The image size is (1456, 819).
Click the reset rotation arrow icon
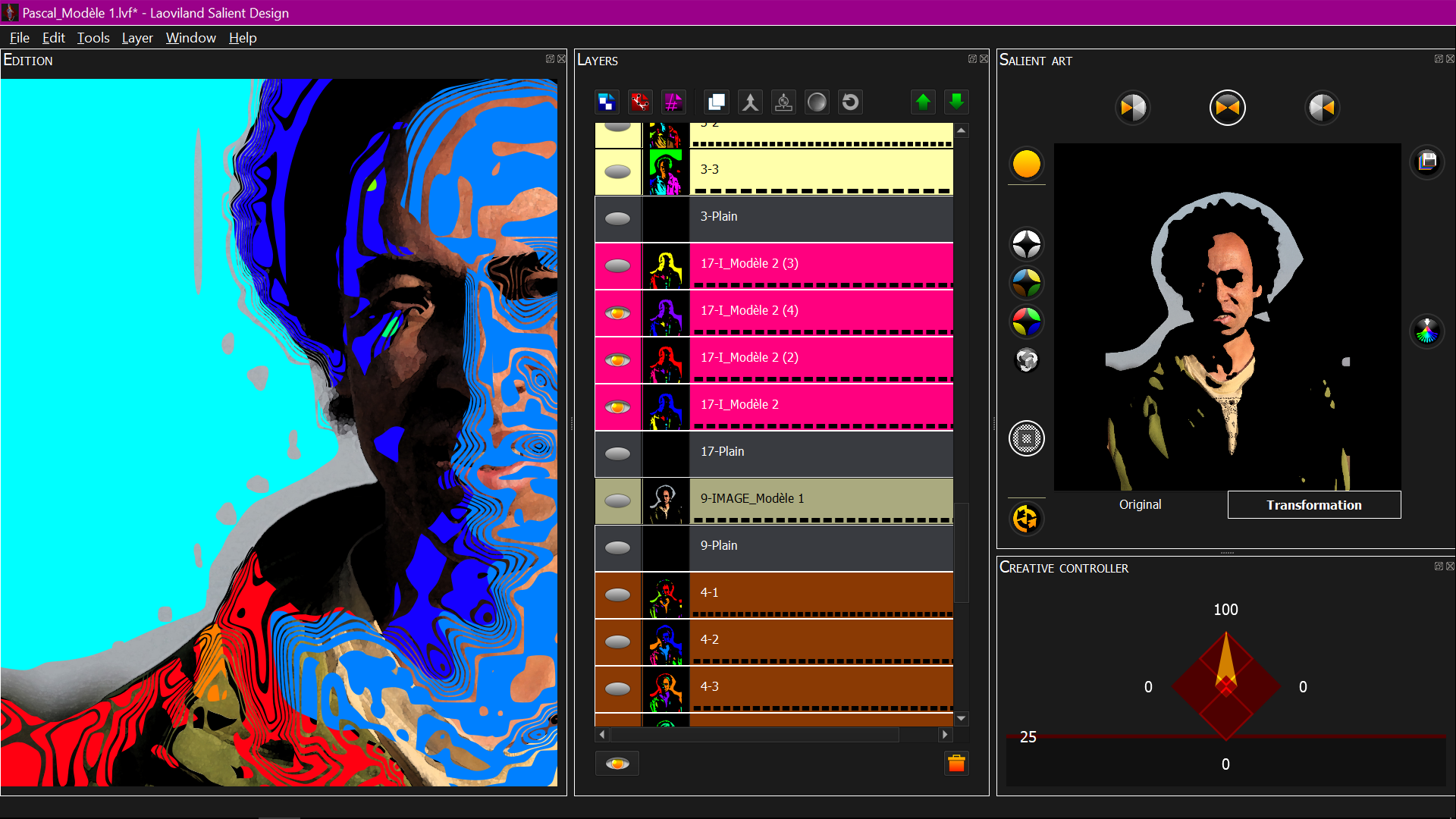(x=850, y=102)
